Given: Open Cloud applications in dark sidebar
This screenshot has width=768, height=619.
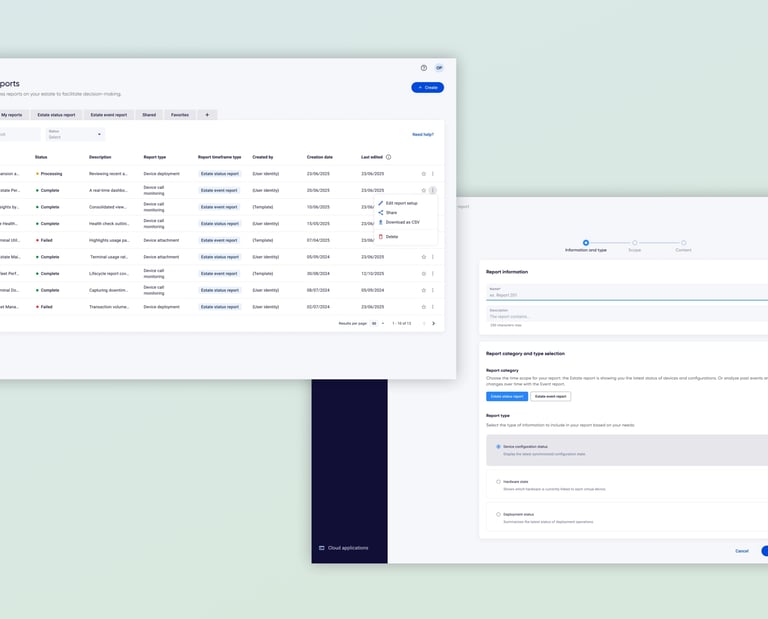Looking at the screenshot, I should pyautogui.click(x=343, y=548).
